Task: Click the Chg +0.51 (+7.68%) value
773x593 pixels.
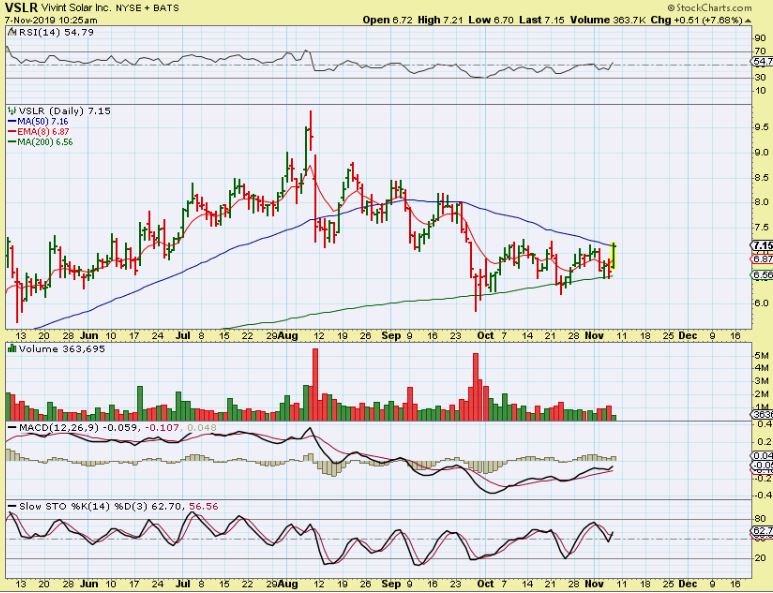Action: (696, 20)
